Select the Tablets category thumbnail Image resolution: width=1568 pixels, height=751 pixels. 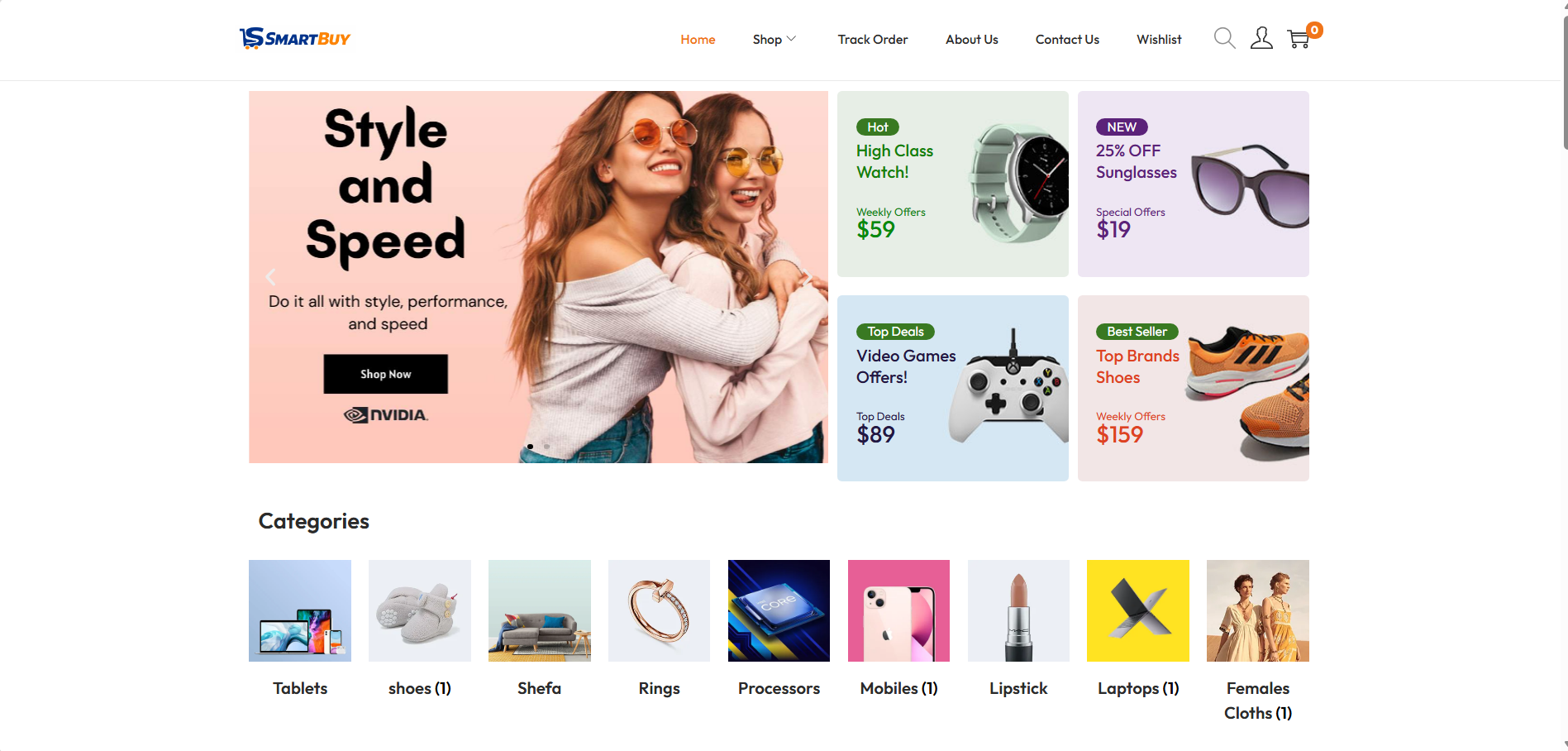300,610
